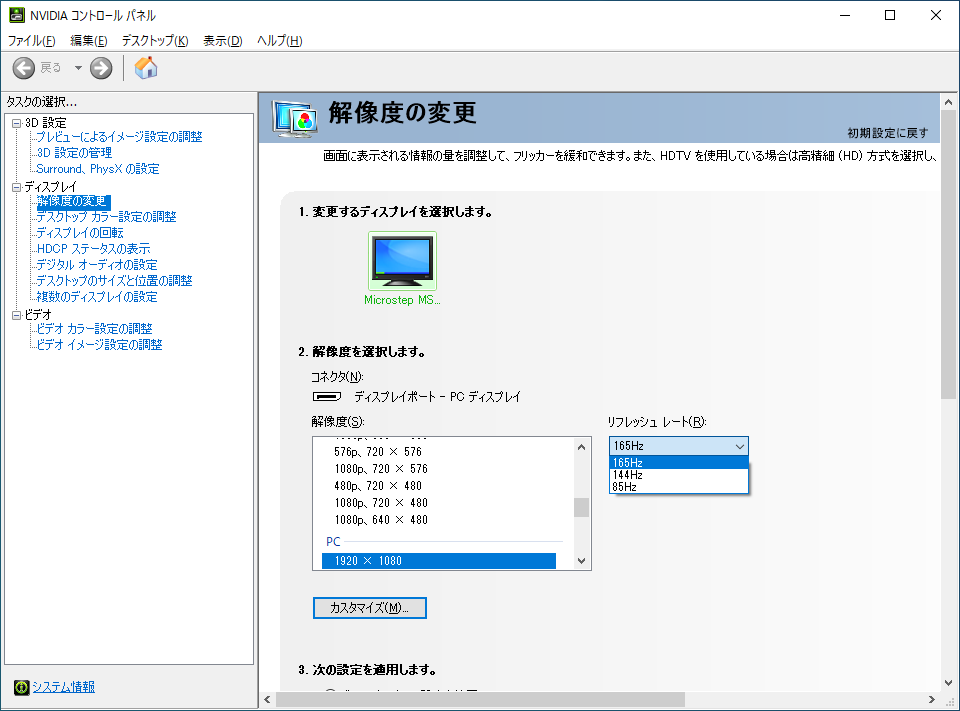Open プレビューによるイメージ設定の調整
Image resolution: width=960 pixels, height=711 pixels.
119,137
